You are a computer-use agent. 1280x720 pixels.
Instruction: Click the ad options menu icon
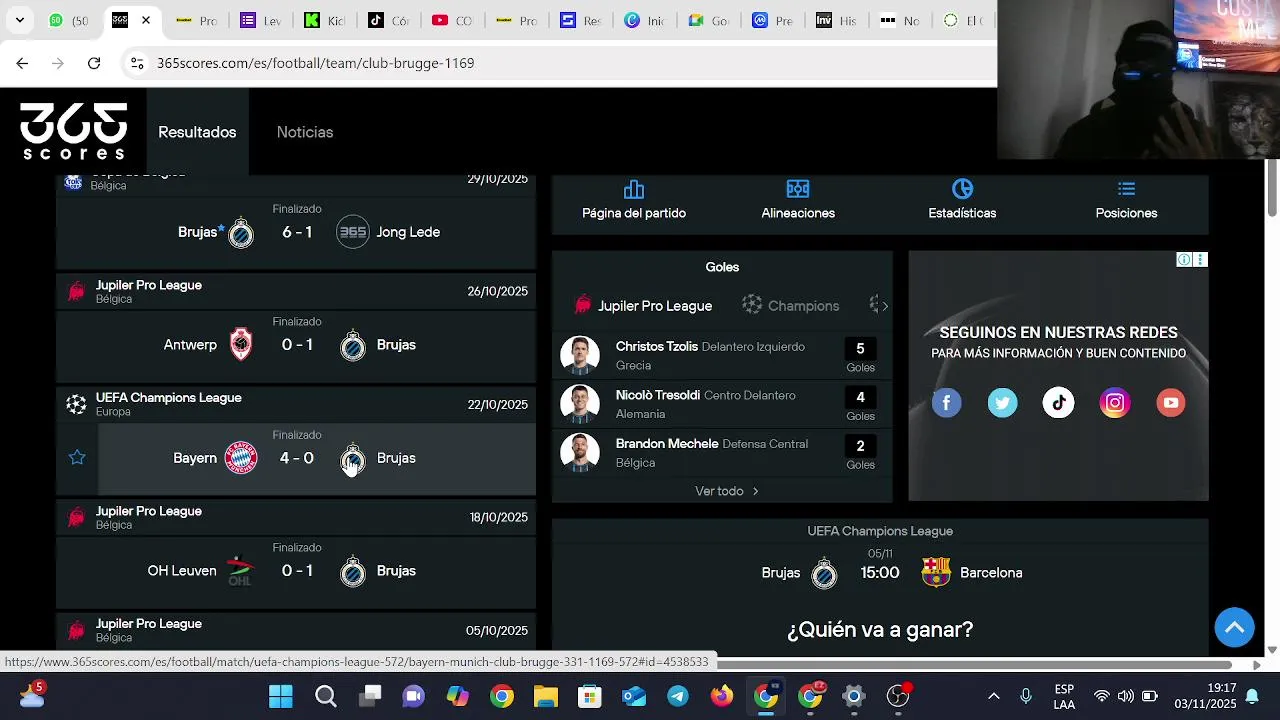(x=1201, y=260)
